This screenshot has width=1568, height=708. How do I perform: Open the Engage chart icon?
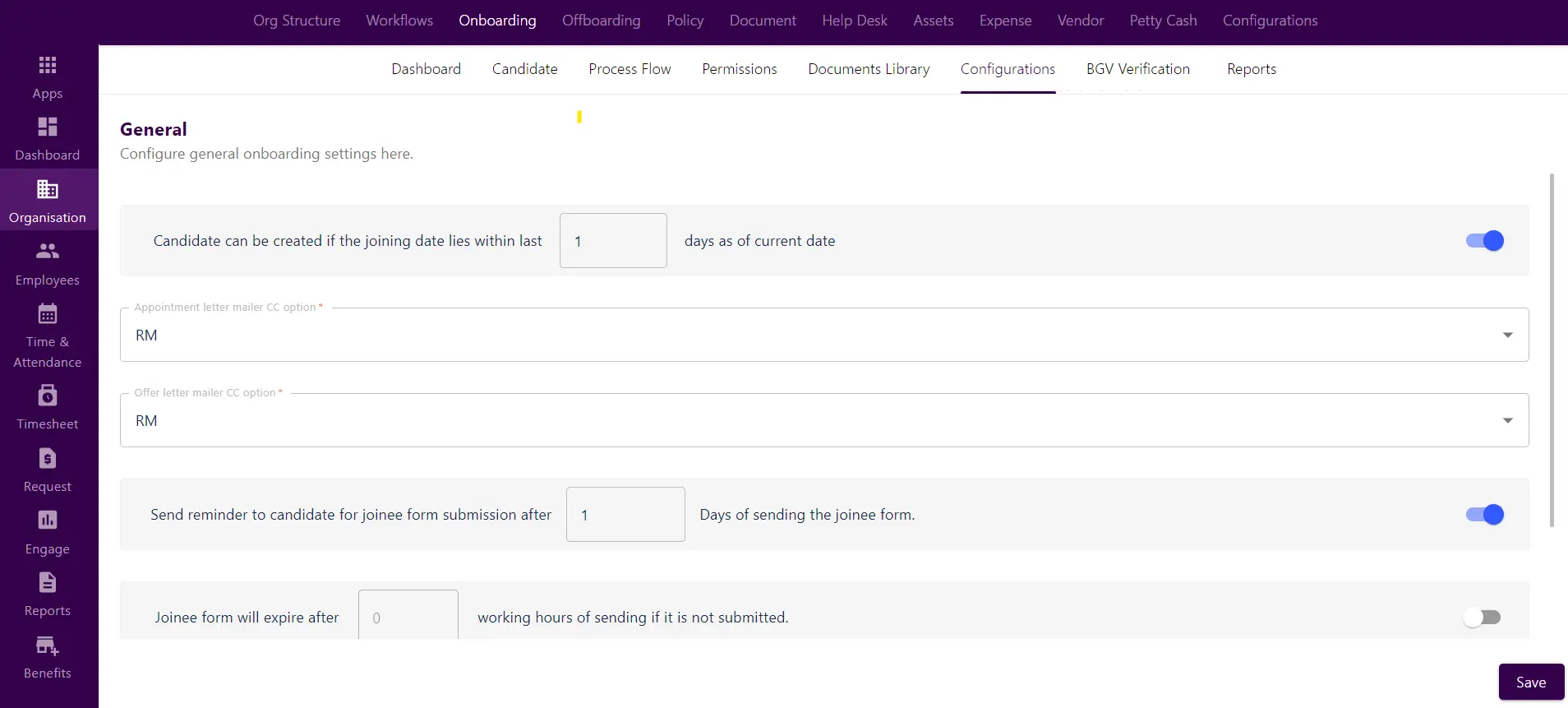(x=48, y=520)
